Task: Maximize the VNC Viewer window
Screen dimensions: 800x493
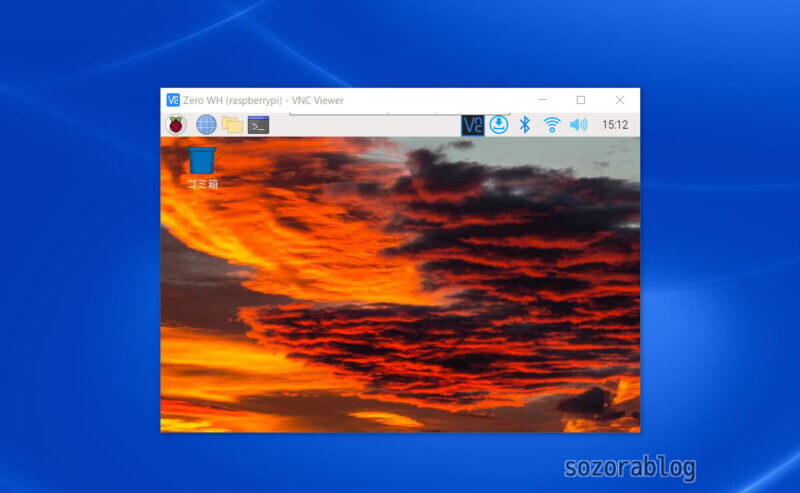Action: [x=581, y=100]
